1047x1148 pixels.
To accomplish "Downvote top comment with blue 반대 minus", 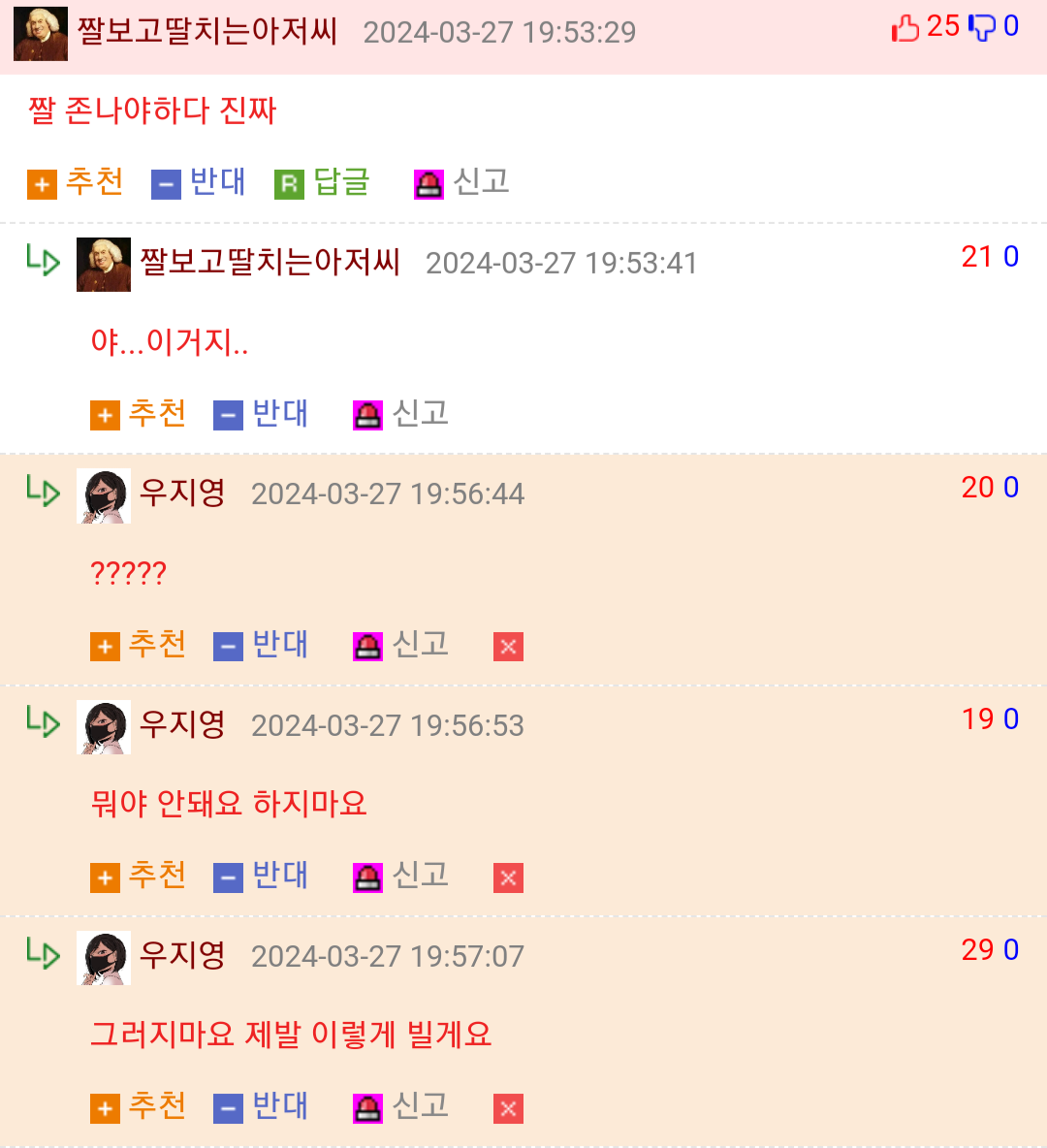I will pyautogui.click(x=199, y=182).
